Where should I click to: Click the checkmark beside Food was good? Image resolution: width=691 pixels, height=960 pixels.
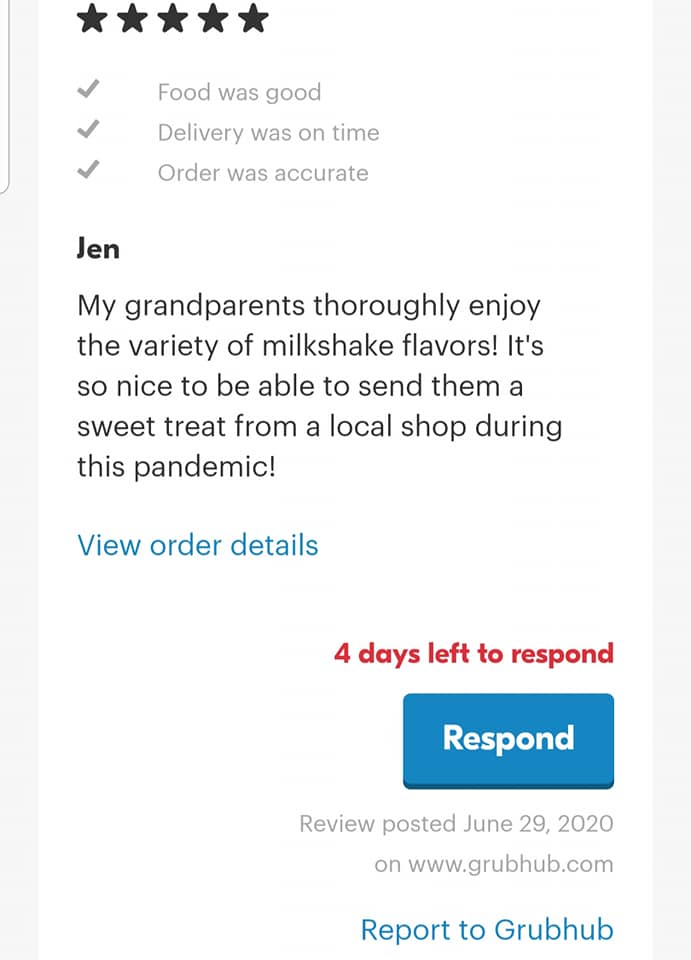coord(88,91)
